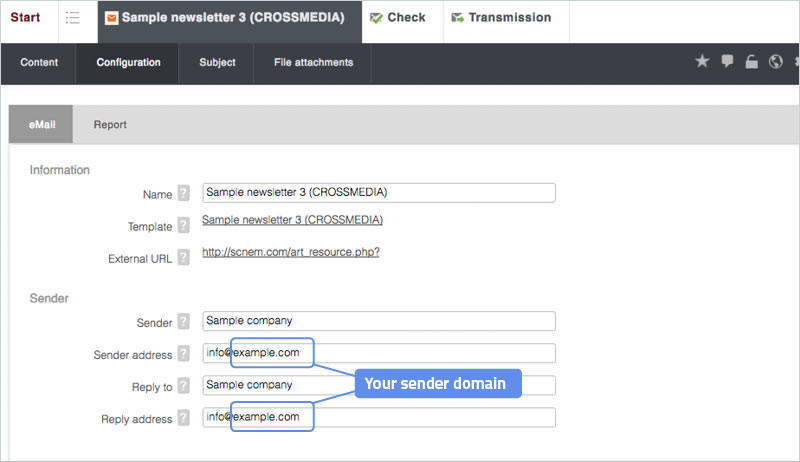Switch to the Check tab
The image size is (800, 462).
coord(397,18)
